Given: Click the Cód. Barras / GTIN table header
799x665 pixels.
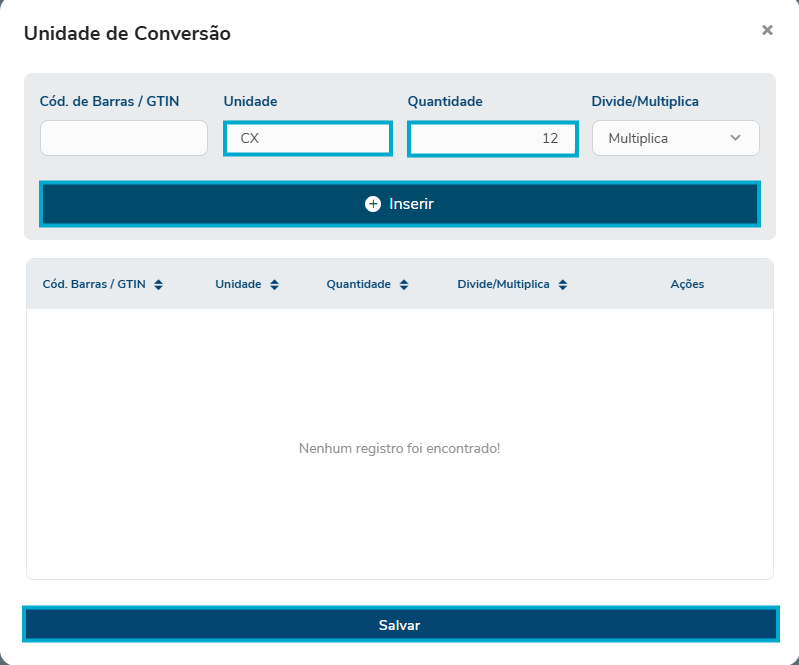Looking at the screenshot, I should click(x=94, y=285).
